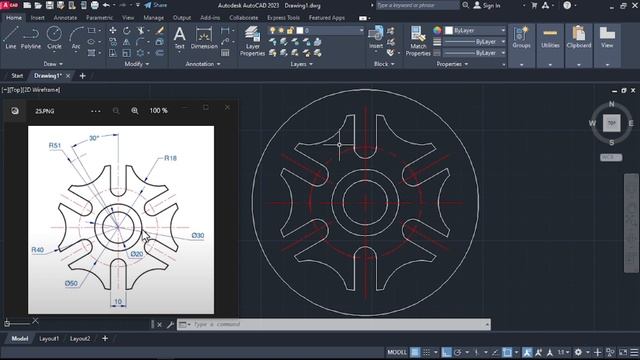Open the ByLayer color dropdown
Image resolution: width=640 pixels, height=360 pixels.
tap(475, 31)
